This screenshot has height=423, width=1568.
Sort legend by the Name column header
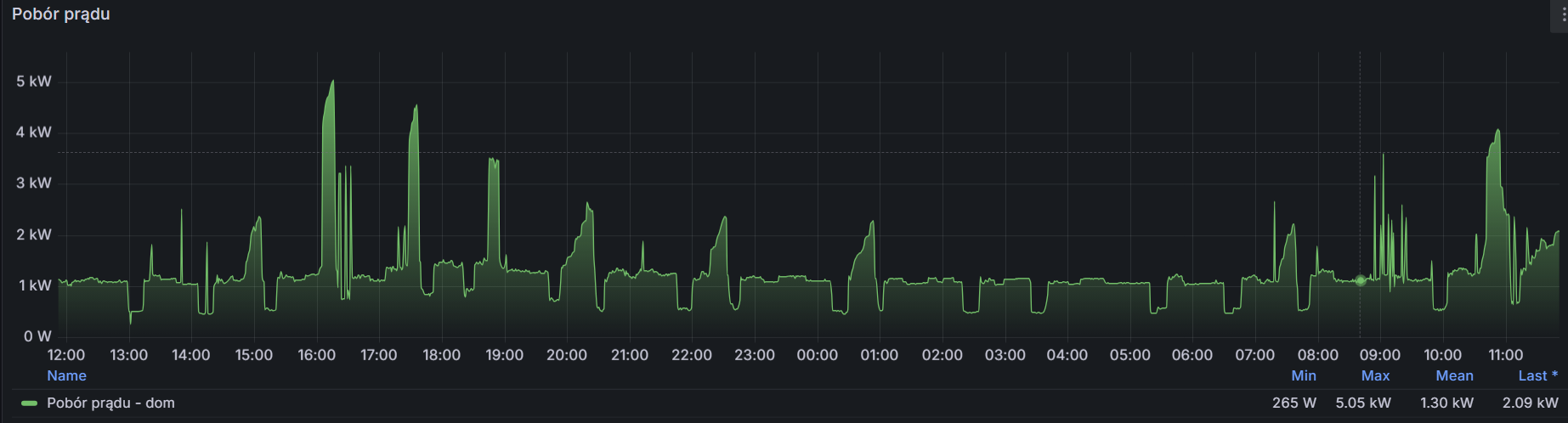coord(66,375)
